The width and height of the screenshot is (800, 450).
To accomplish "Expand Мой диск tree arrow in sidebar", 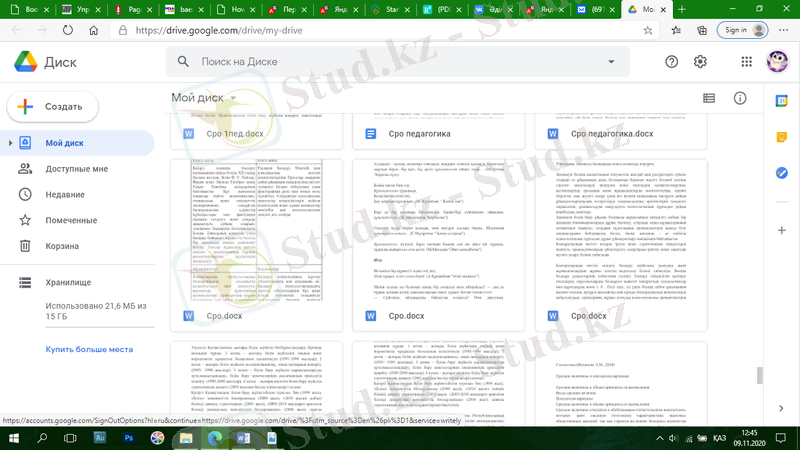I will pyautogui.click(x=10, y=143).
